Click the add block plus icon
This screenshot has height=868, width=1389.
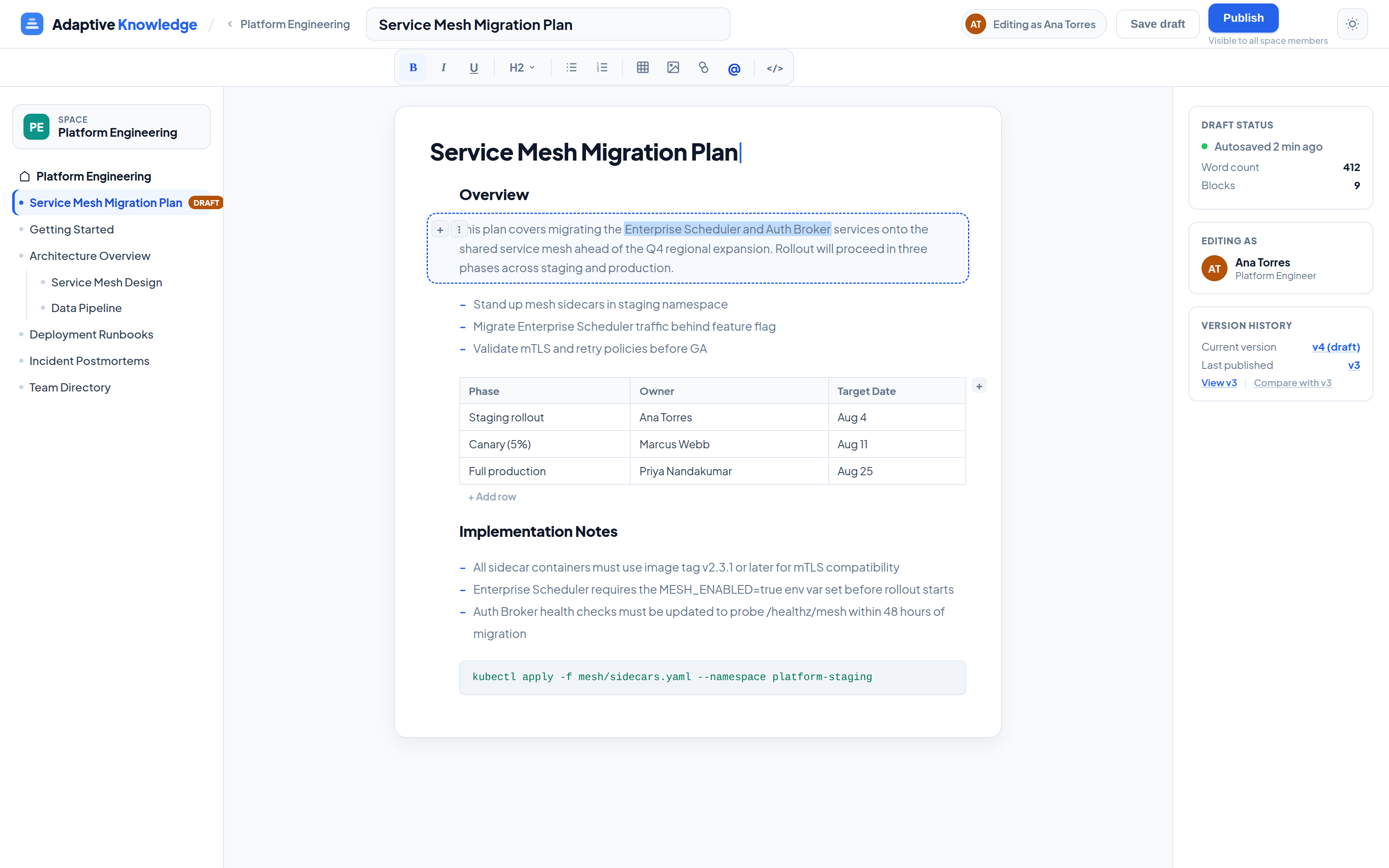tap(440, 230)
